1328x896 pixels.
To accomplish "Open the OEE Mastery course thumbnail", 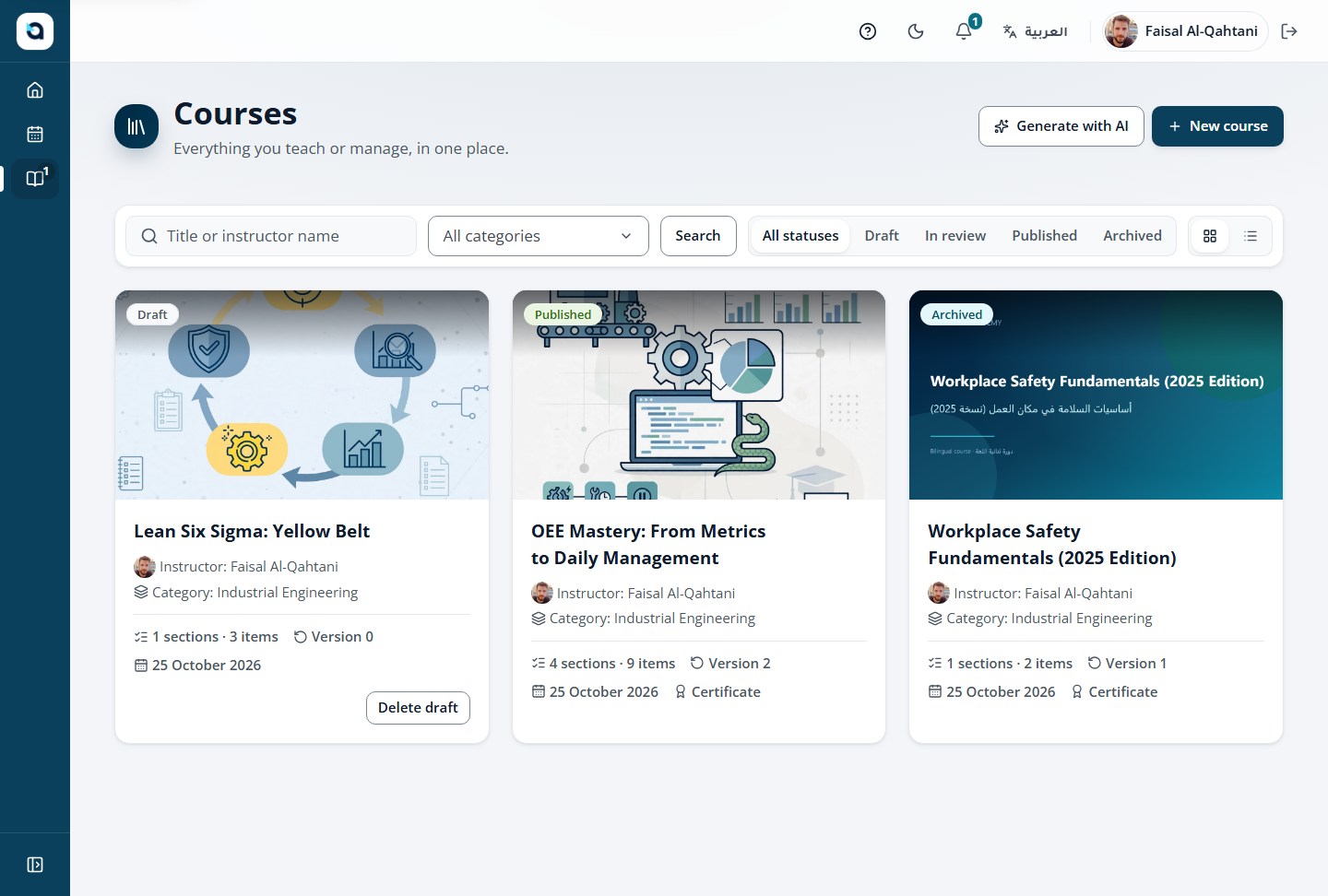I will [x=699, y=395].
